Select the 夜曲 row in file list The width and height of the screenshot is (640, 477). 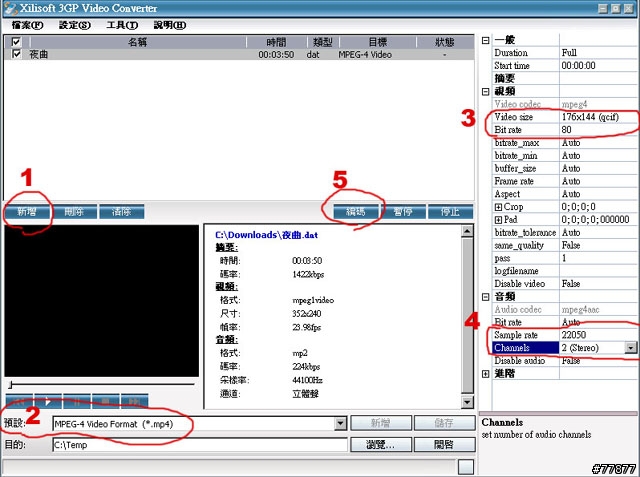coord(239,54)
